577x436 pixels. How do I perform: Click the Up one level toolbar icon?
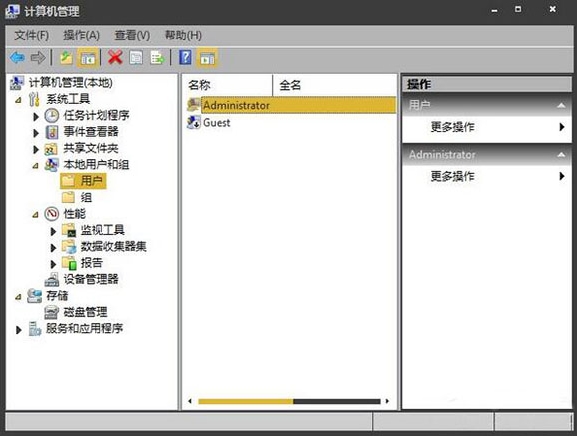click(66, 58)
